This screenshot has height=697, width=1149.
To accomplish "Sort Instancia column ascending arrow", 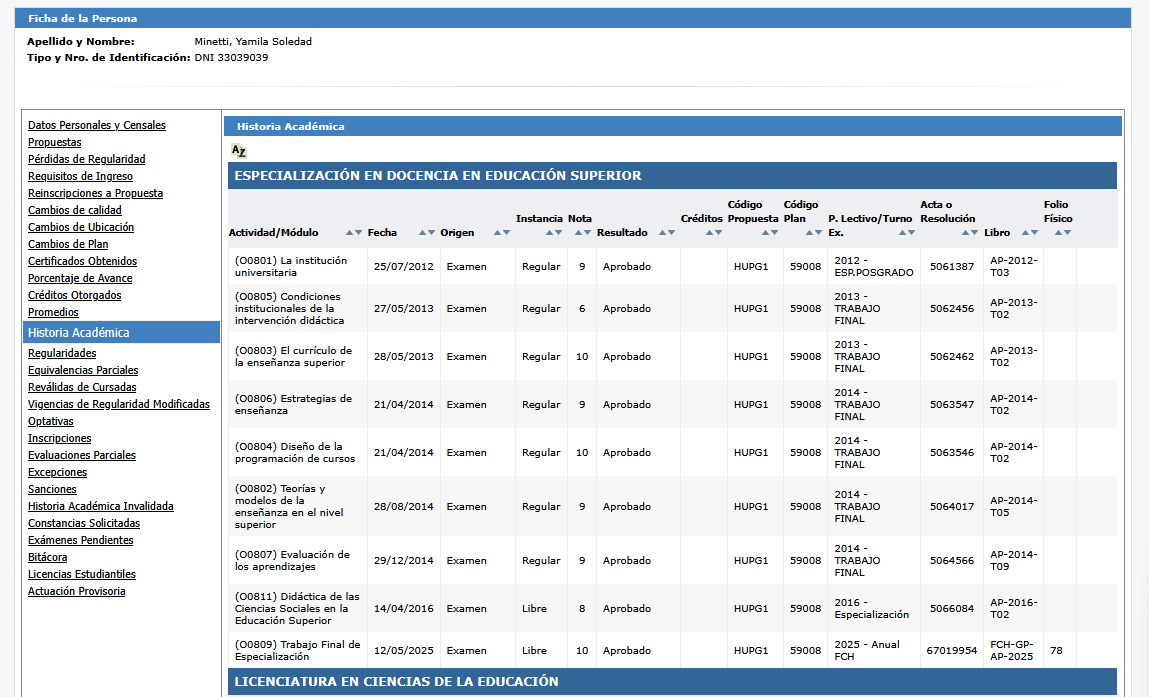I will point(550,232).
